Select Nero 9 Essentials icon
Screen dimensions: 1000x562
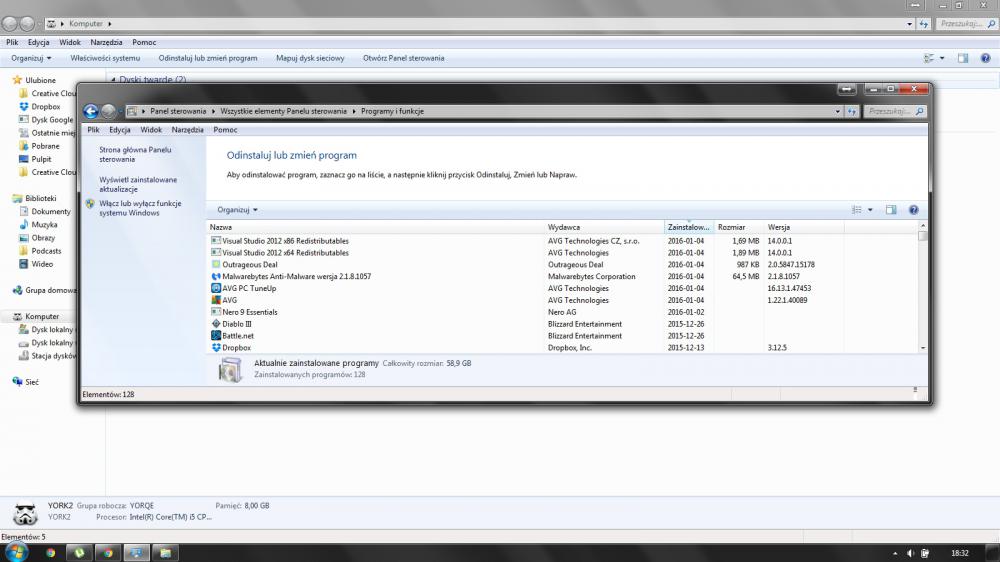pos(216,312)
